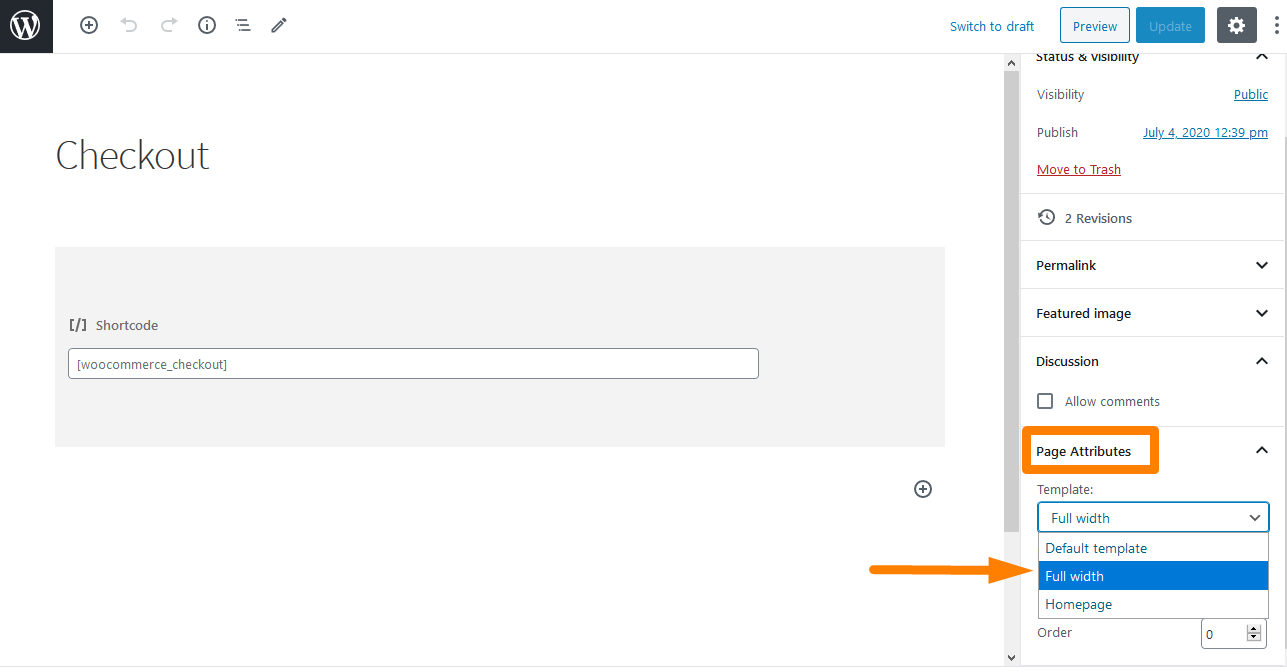
Task: Click the shortcode text input field
Action: (x=413, y=364)
